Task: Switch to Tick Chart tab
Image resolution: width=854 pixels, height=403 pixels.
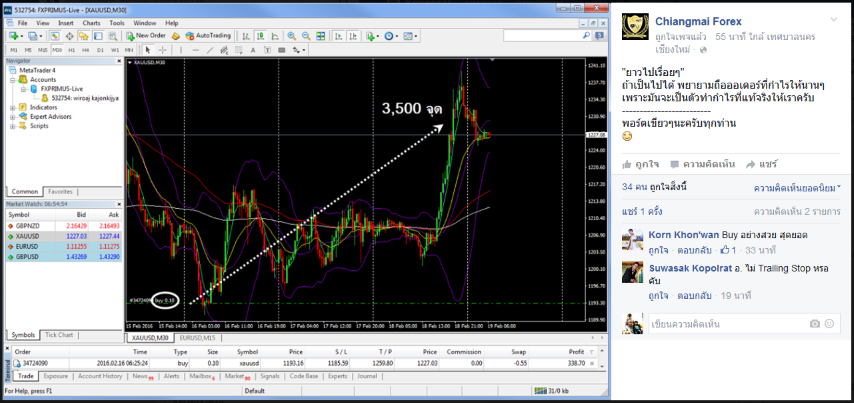Action: [x=58, y=334]
